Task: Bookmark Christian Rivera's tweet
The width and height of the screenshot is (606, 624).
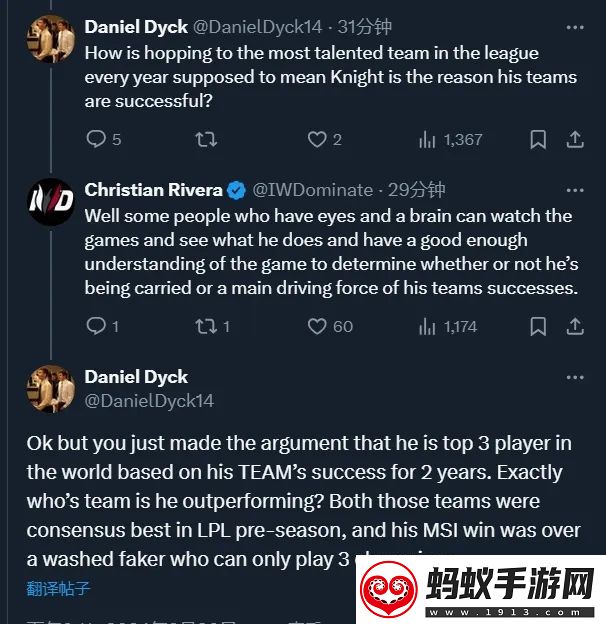Action: [x=538, y=327]
